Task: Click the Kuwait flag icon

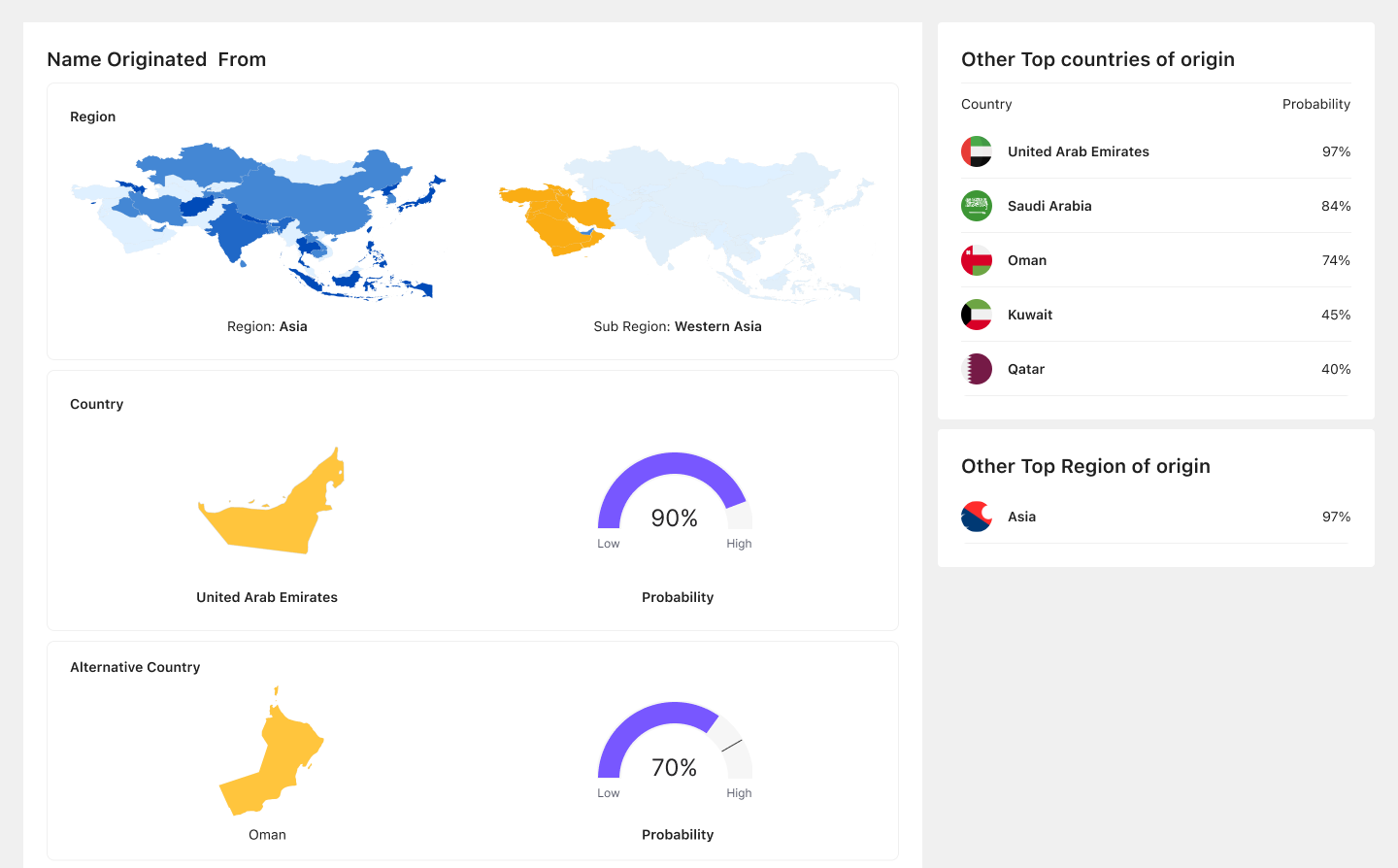Action: 977,315
